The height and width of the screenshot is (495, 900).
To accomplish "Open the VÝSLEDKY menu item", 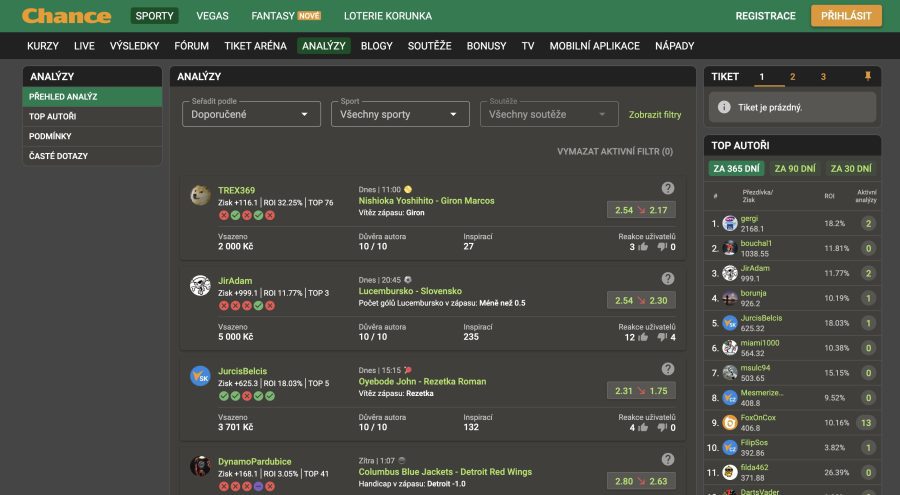I will (134, 46).
